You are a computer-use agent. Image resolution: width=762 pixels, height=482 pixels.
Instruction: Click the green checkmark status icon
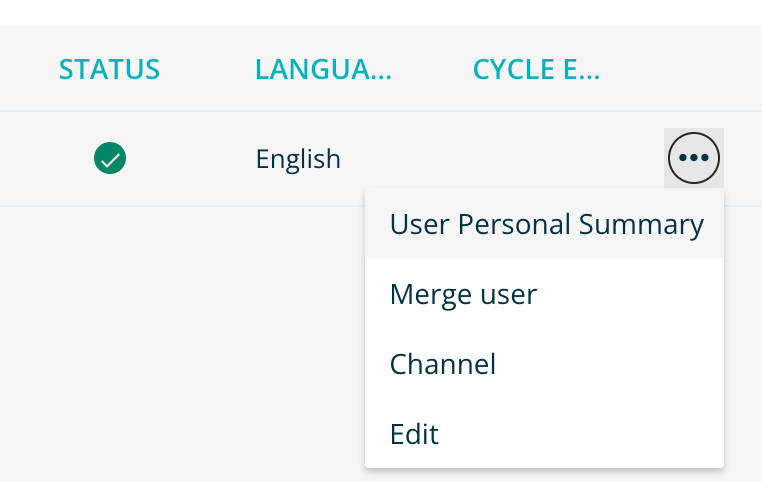[x=110, y=158]
